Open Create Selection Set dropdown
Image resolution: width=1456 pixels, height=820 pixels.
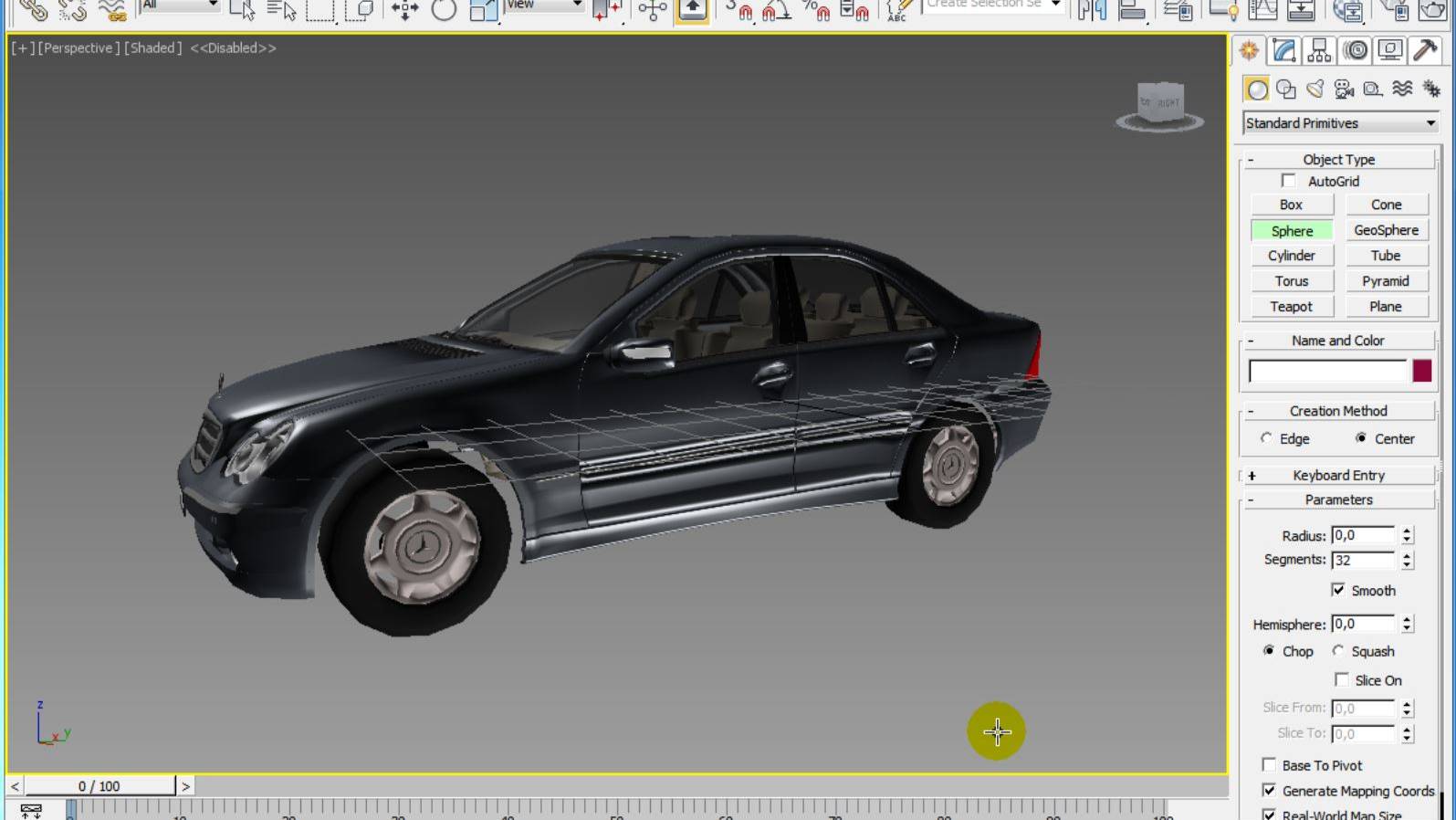click(993, 5)
